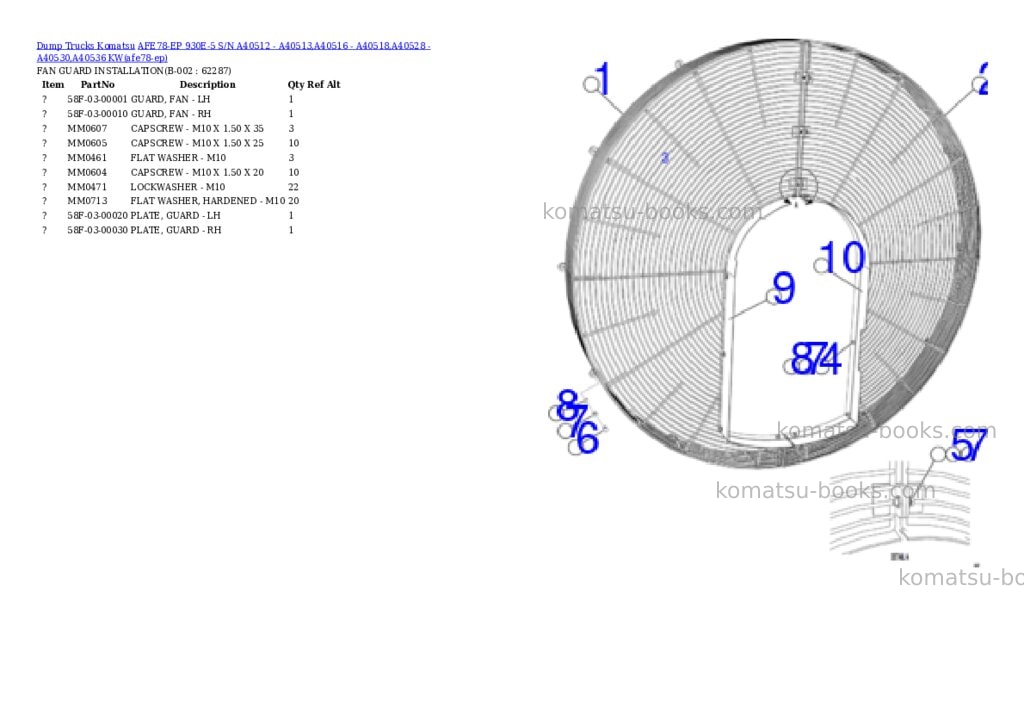This screenshot has height=725, width=1024.
Task: Select the "FAN GUARD INSTALLATION(B-002 : 62287)" title
Action: pos(134,71)
